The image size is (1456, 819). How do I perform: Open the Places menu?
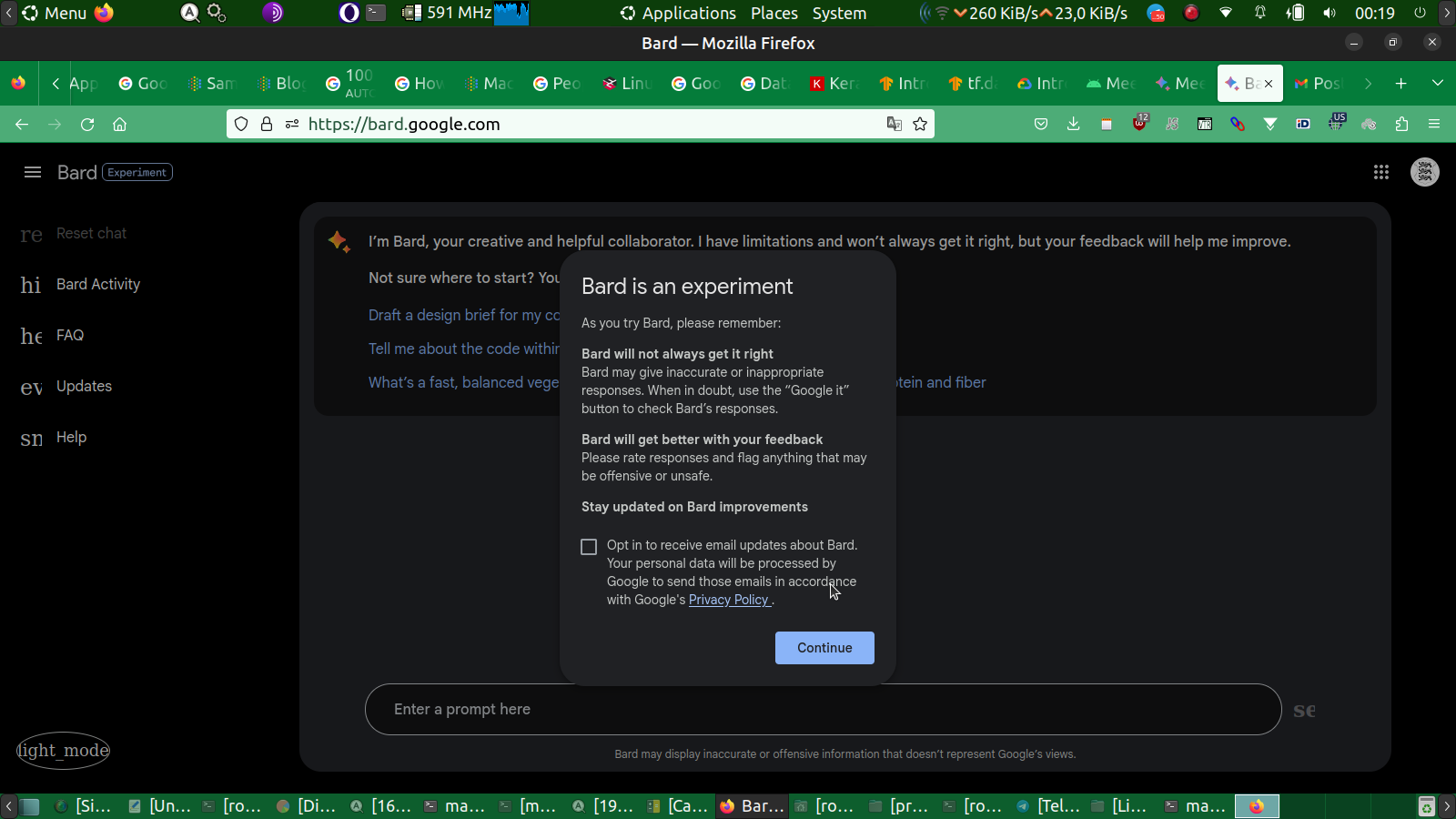[x=774, y=13]
